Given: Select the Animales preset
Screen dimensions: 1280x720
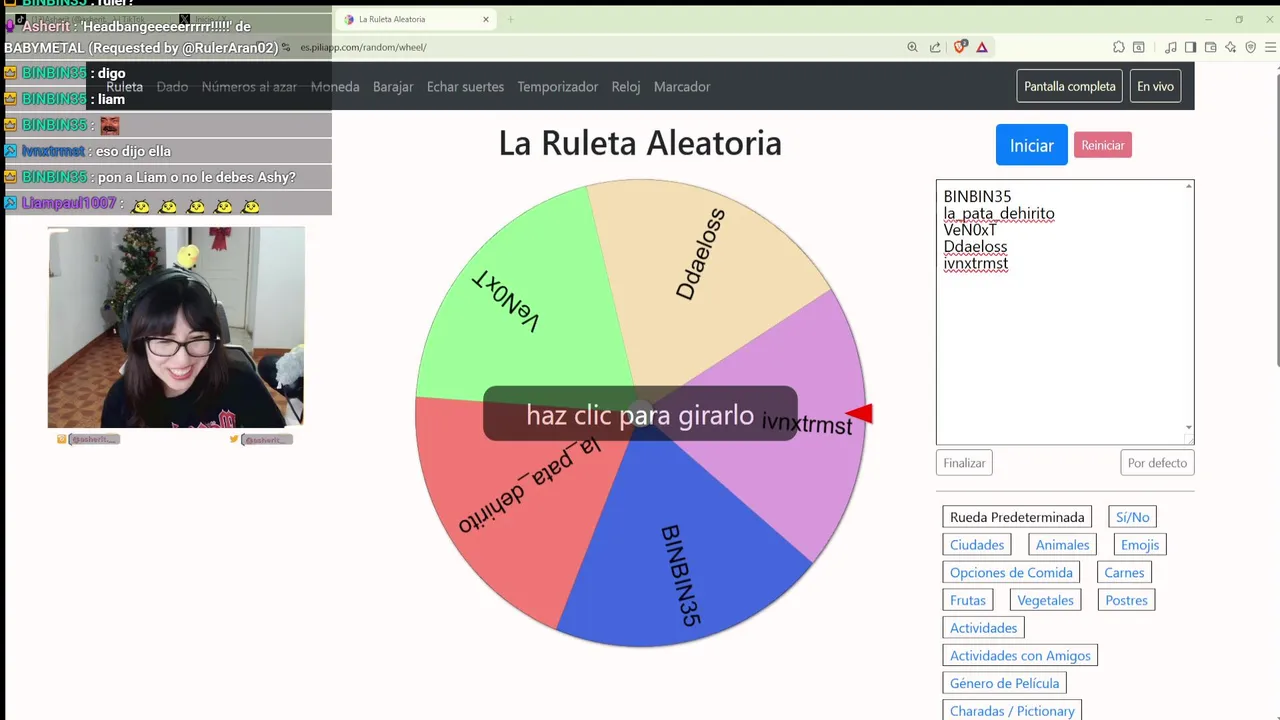Looking at the screenshot, I should click(1062, 545).
